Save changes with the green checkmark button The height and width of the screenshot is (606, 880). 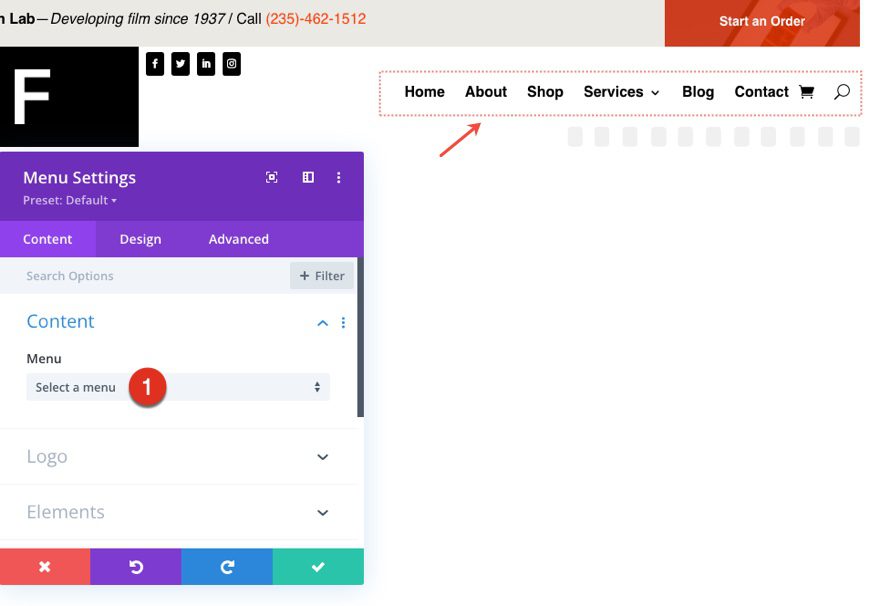(318, 566)
